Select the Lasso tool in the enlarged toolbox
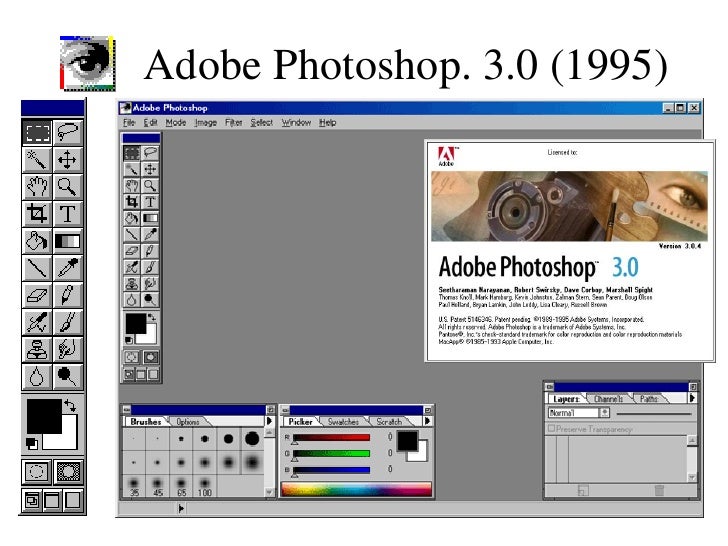The width and height of the screenshot is (728, 546). [x=68, y=132]
